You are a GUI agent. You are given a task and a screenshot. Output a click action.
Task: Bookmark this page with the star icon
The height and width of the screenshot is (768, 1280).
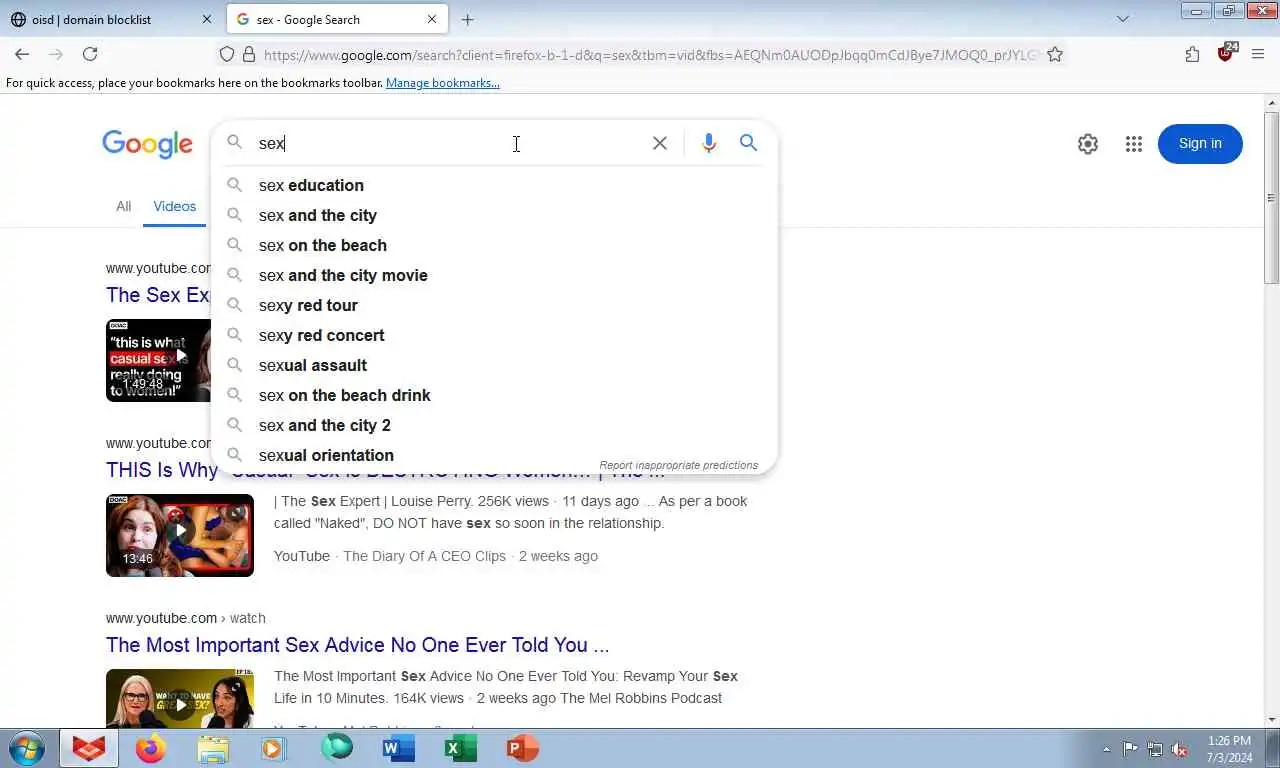pos(1055,54)
